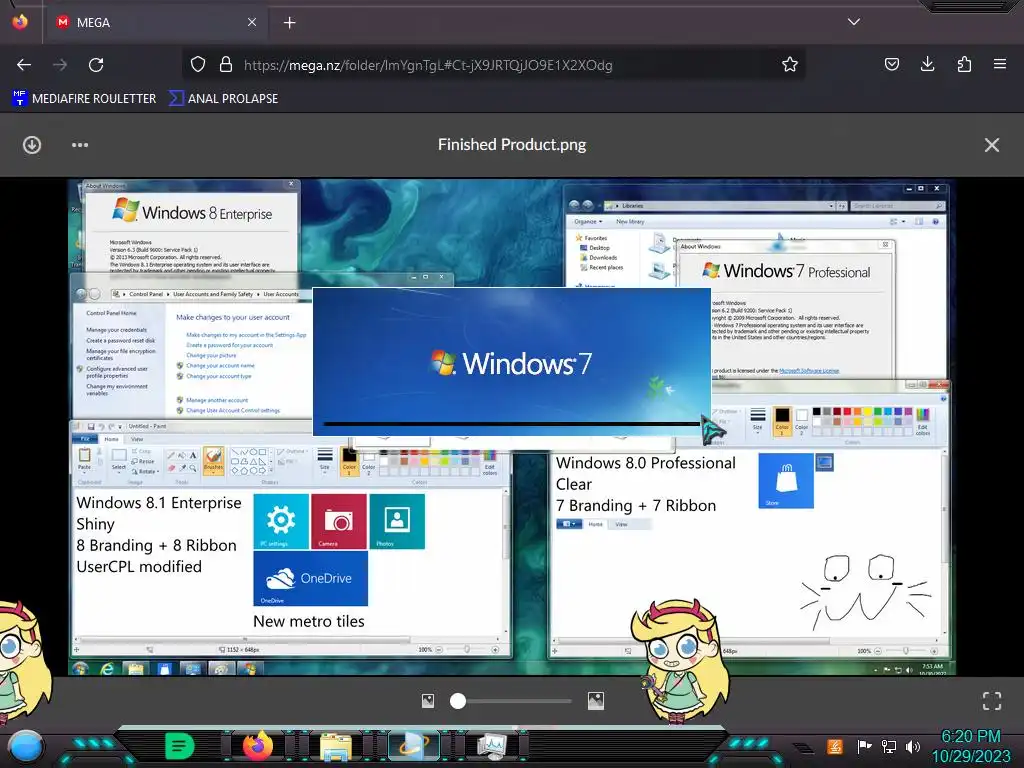Open the performance monitor taskbar icon
The width and height of the screenshot is (1024, 768).
pos(491,746)
